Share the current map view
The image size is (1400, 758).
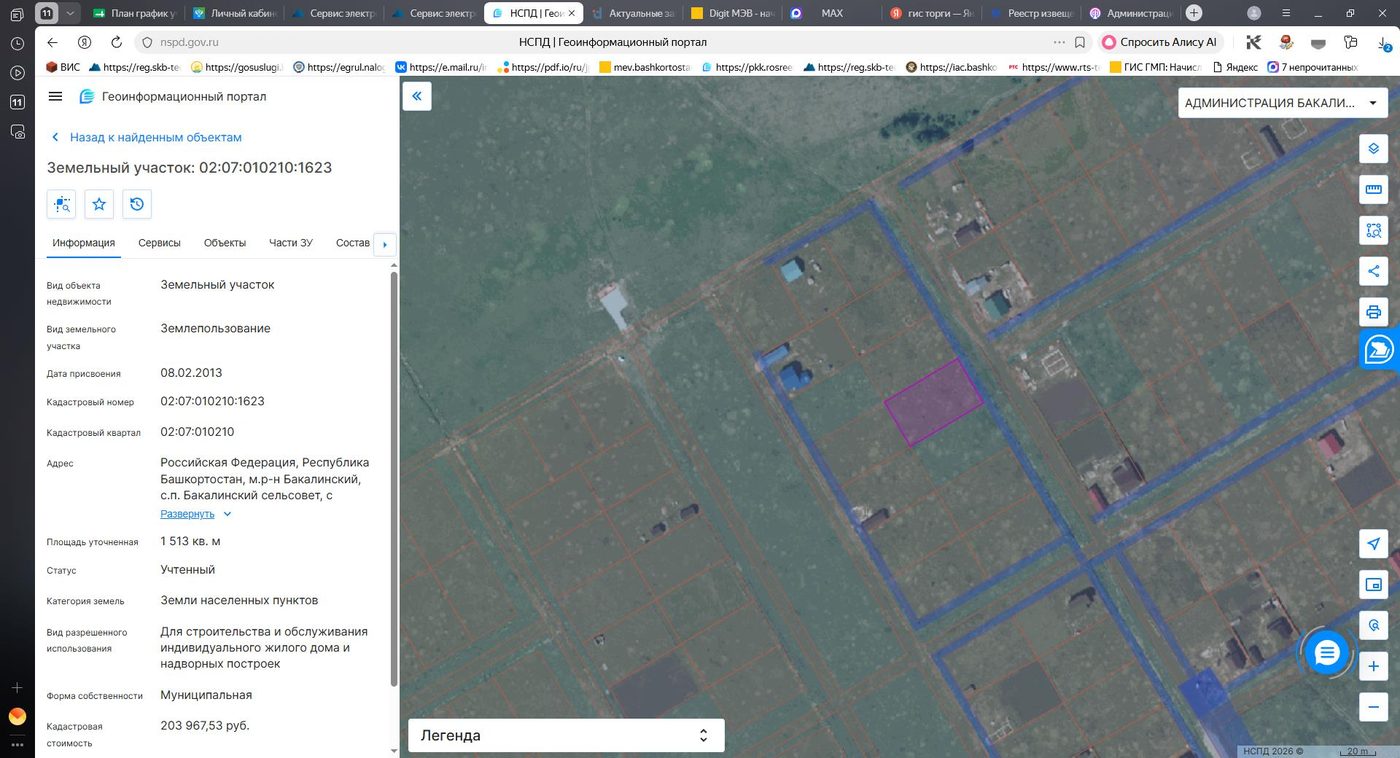point(1373,271)
